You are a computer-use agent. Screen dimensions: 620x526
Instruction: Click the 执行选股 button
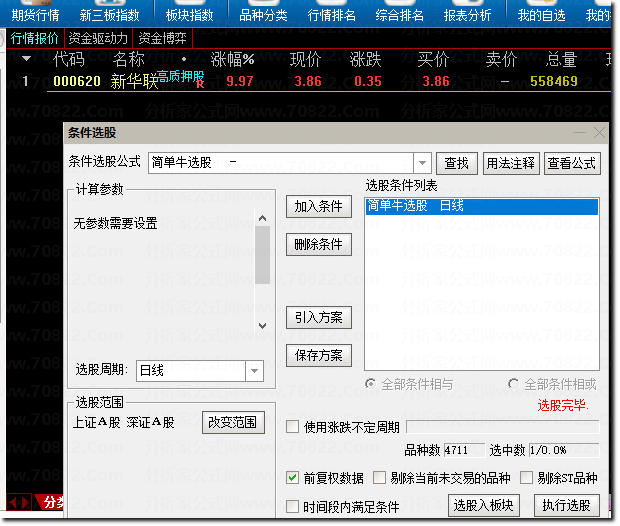pos(567,505)
